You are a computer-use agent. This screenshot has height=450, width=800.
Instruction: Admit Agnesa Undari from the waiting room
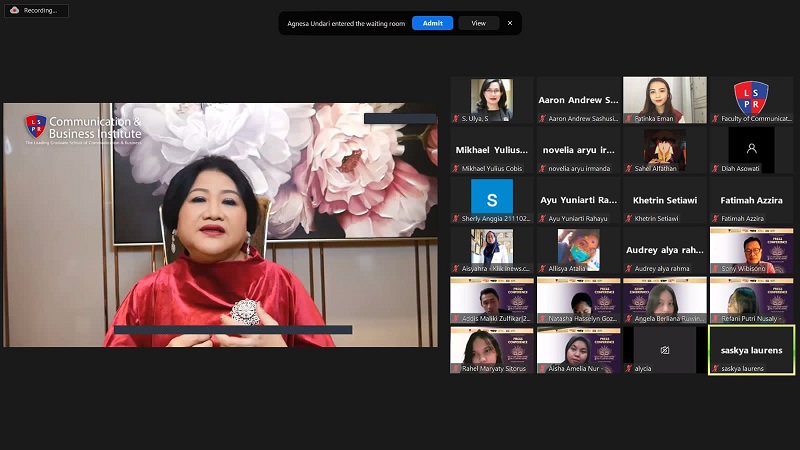click(x=432, y=23)
